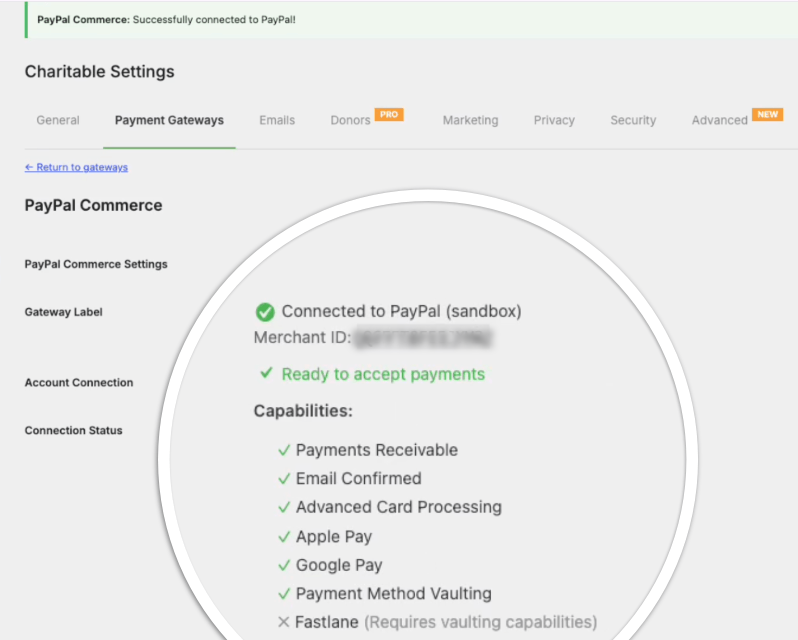Click the 'PayPal Commerce' section heading
This screenshot has width=798, height=640.
[94, 206]
